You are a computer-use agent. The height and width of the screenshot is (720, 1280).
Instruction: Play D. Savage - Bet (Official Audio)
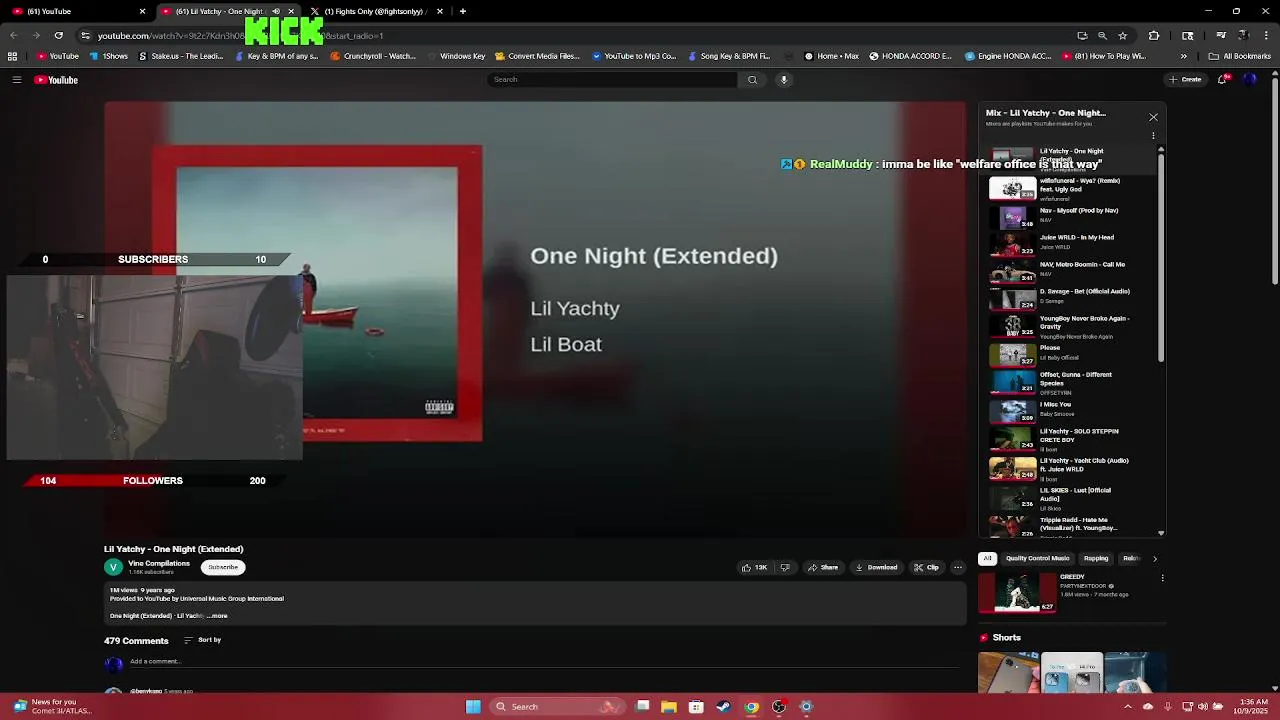point(1071,296)
